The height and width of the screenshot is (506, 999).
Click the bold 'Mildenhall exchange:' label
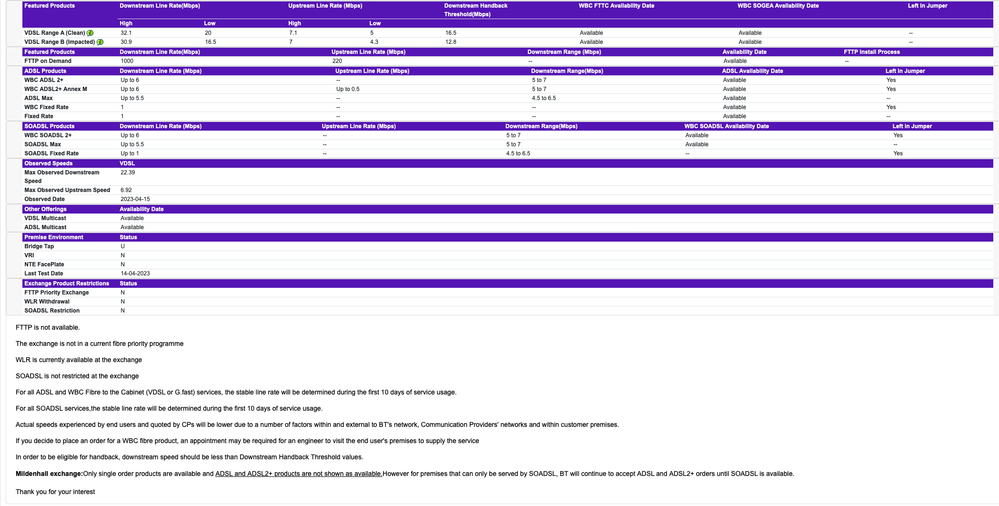pos(49,473)
